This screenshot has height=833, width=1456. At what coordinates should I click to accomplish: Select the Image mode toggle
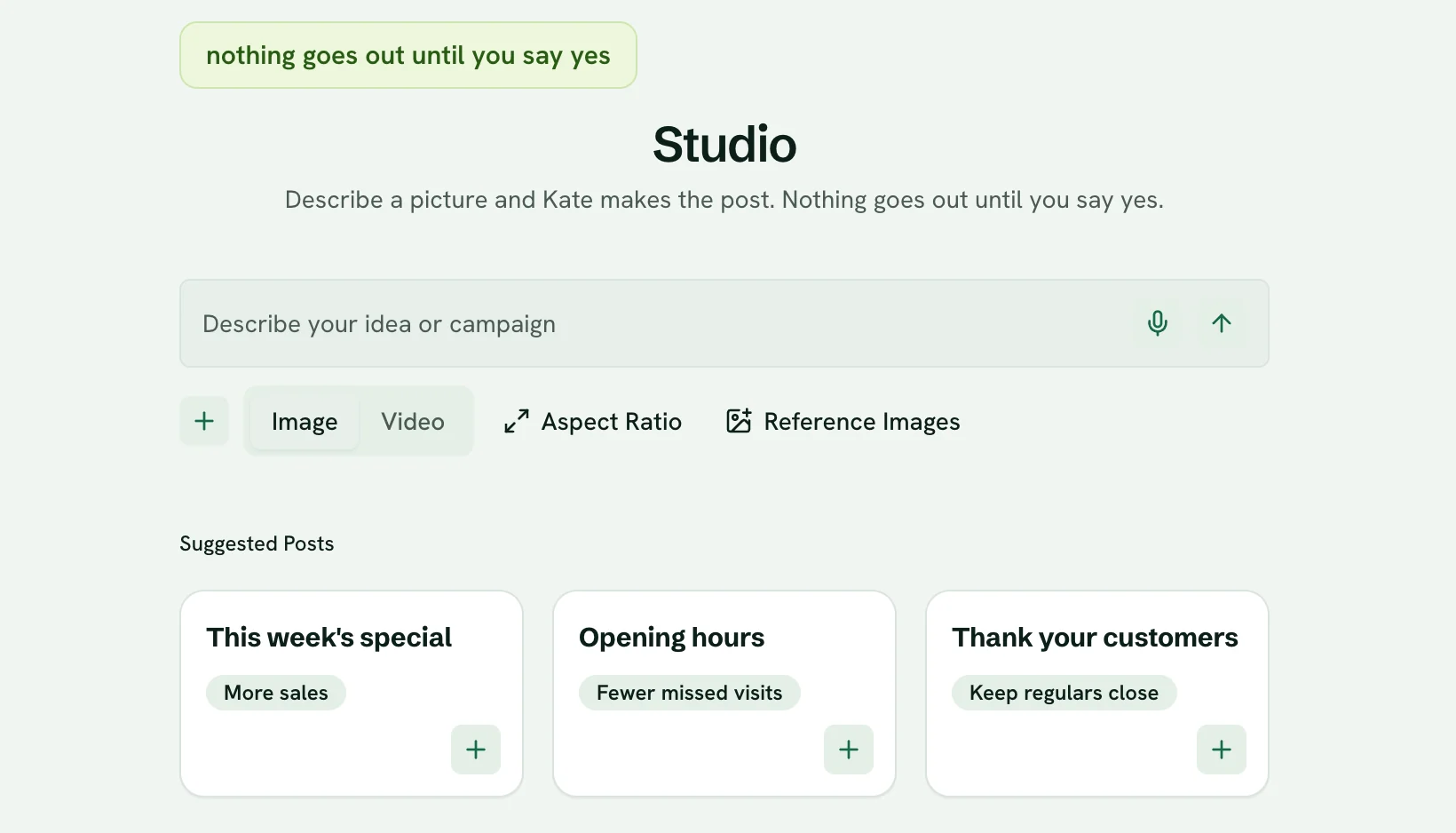pos(305,421)
